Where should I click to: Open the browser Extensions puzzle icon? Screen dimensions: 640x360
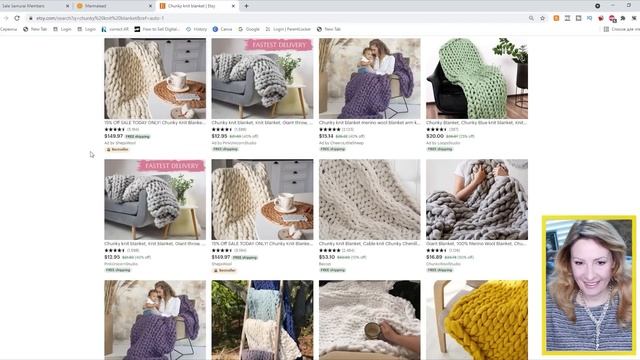623,18
